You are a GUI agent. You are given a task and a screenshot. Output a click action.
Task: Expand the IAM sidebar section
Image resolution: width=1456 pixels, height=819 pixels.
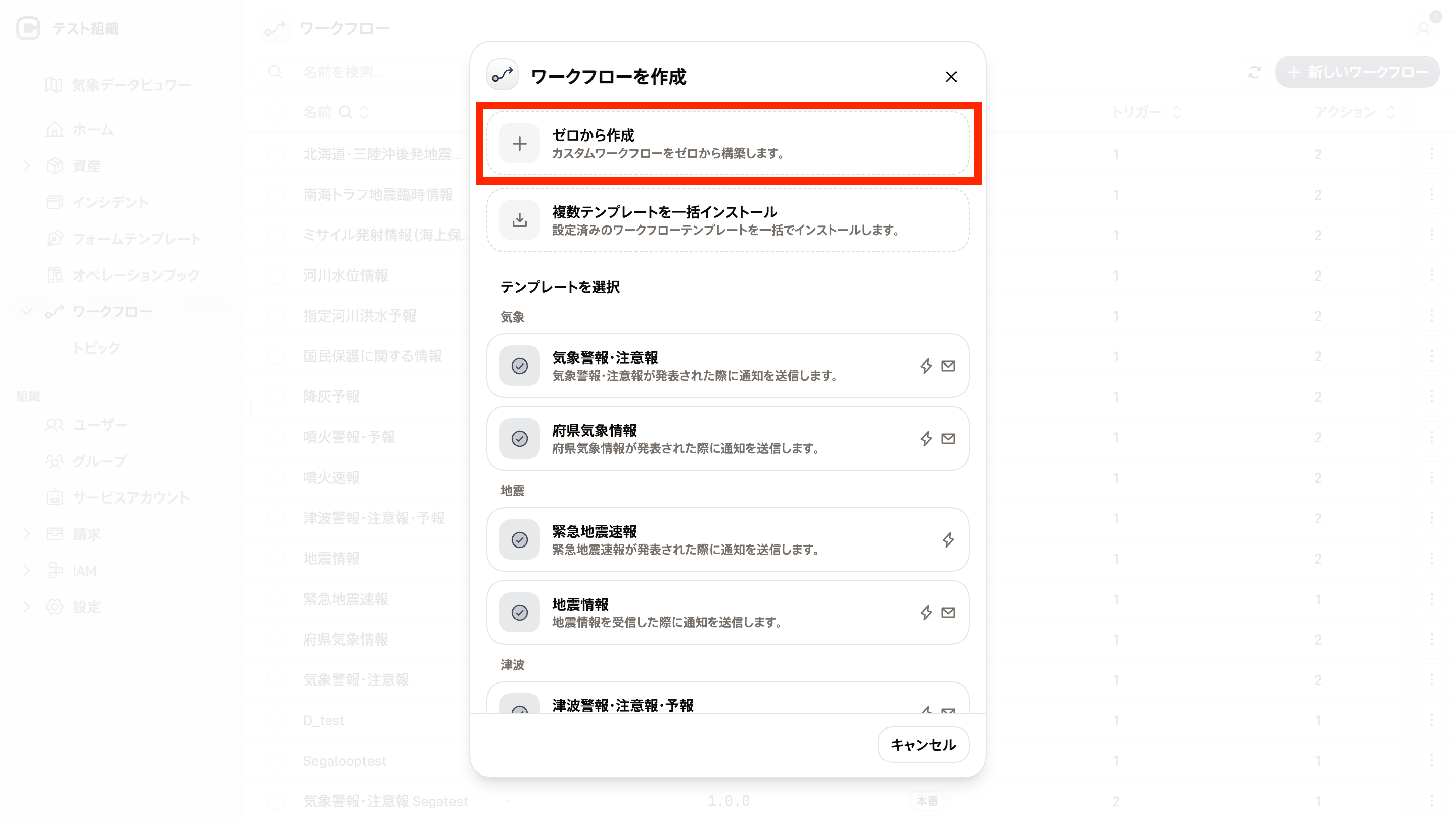point(26,570)
